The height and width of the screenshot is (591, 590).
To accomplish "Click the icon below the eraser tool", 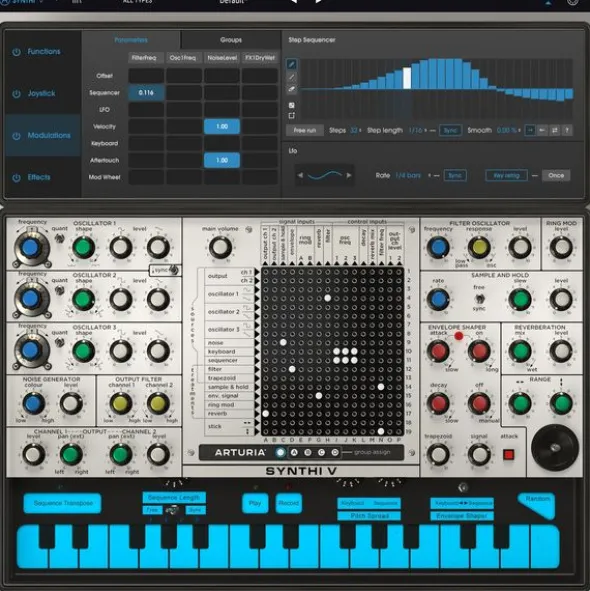I will point(291,105).
